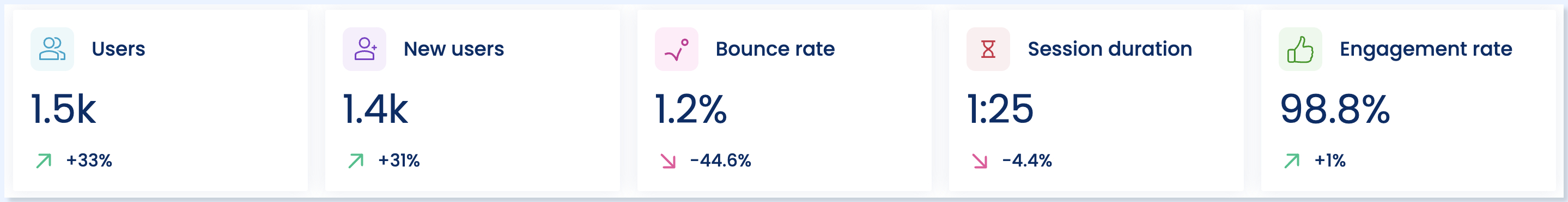Screen dimensions: 1568x202
Task: Click the 1.4k new users value
Action: [376, 110]
